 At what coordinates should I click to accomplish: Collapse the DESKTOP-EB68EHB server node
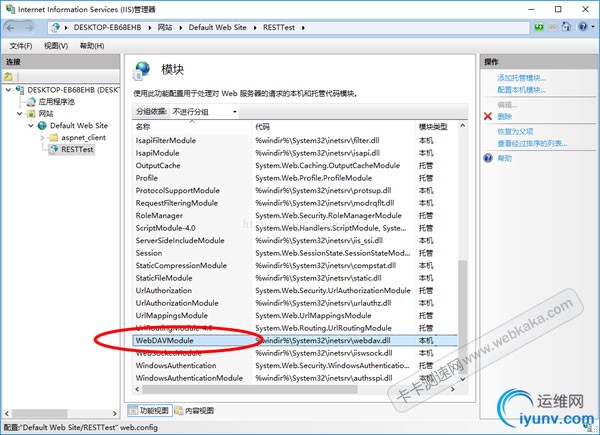pos(8,90)
